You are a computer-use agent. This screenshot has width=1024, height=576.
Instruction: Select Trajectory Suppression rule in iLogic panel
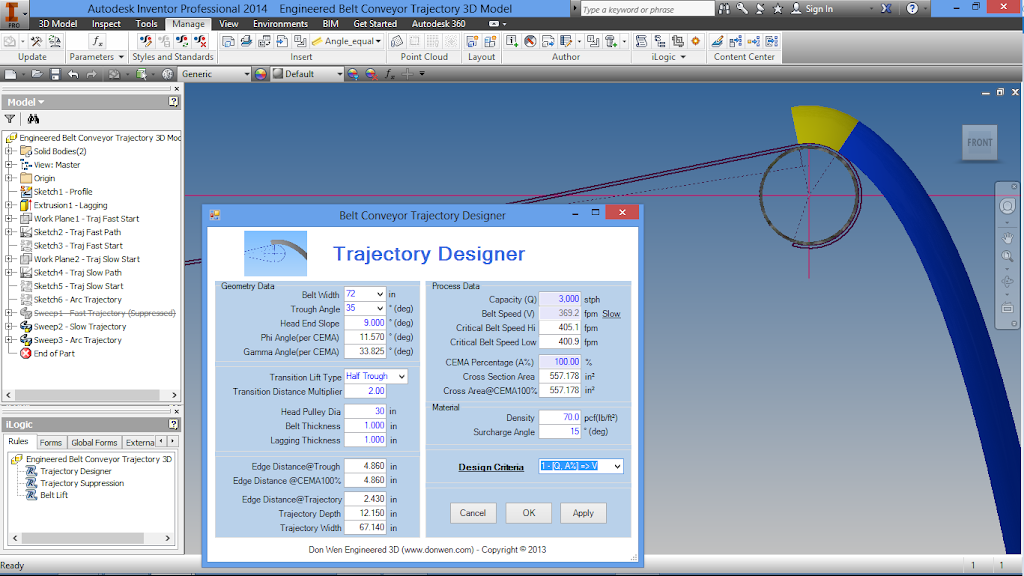82,483
